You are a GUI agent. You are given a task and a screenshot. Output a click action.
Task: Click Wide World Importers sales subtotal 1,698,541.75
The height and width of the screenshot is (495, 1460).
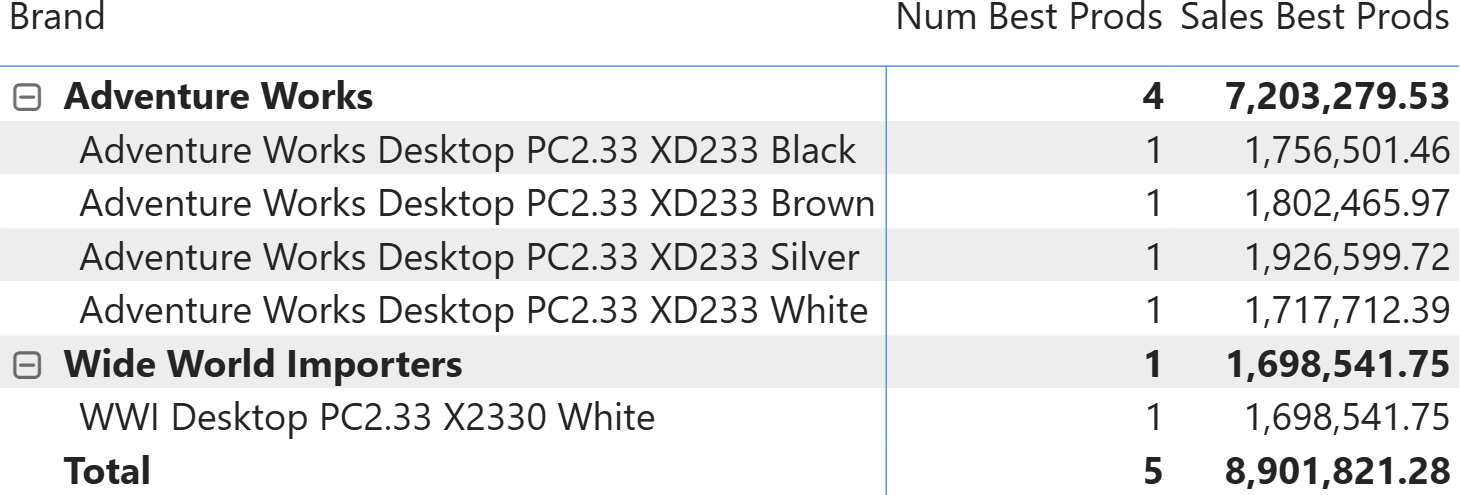click(x=1337, y=364)
